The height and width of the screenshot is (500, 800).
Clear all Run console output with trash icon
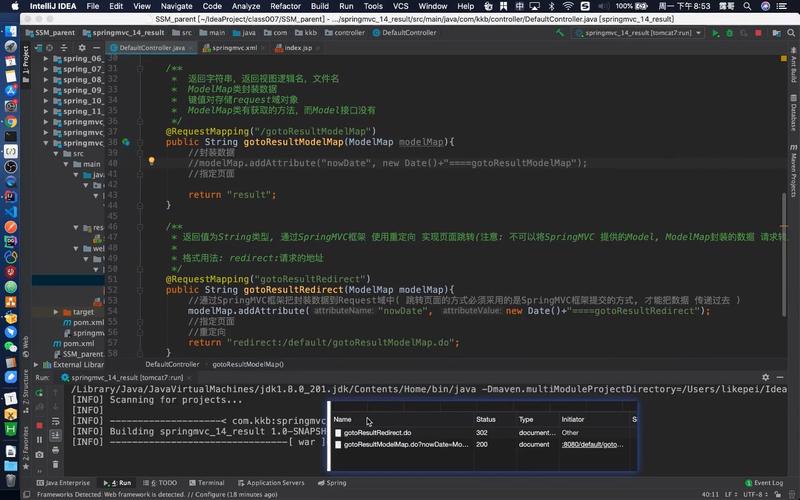pyautogui.click(x=56, y=464)
